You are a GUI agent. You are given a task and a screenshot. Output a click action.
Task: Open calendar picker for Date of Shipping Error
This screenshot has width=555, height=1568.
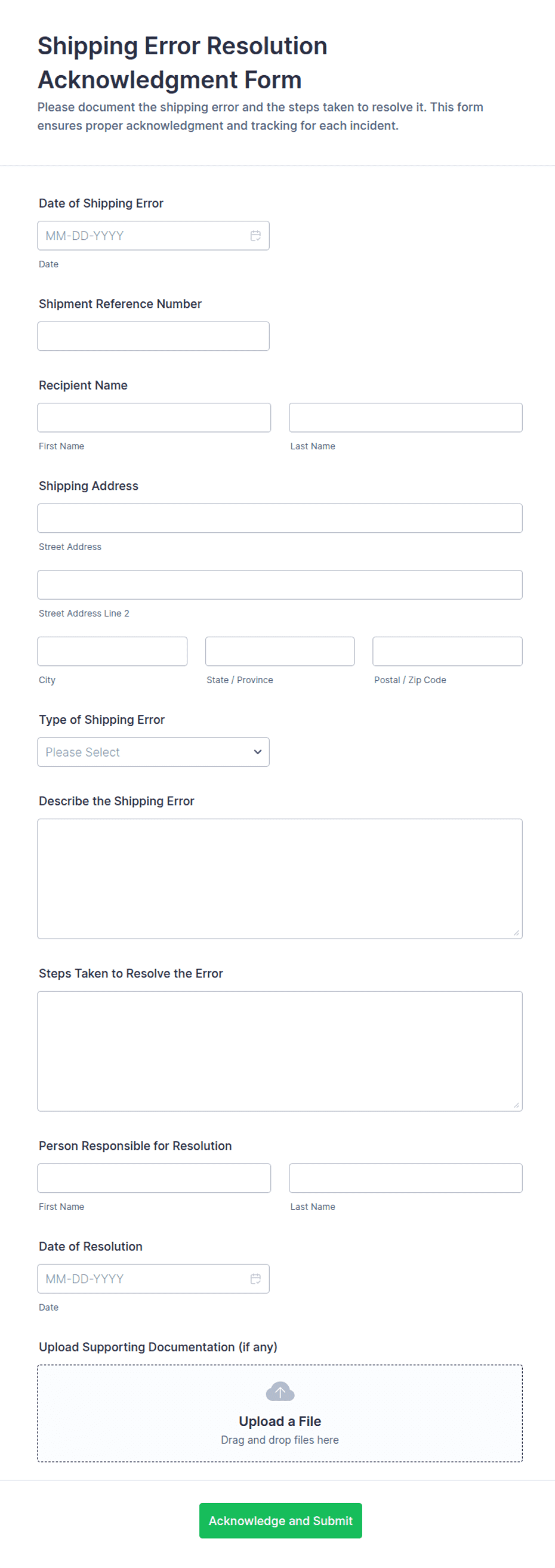click(x=255, y=236)
